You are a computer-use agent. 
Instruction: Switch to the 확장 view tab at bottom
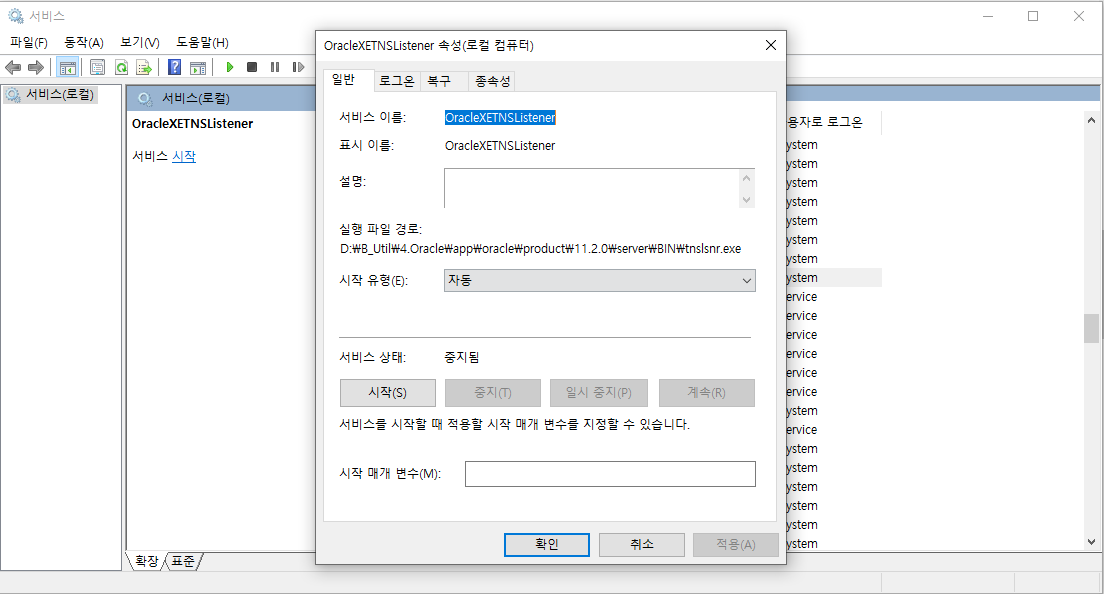point(146,561)
